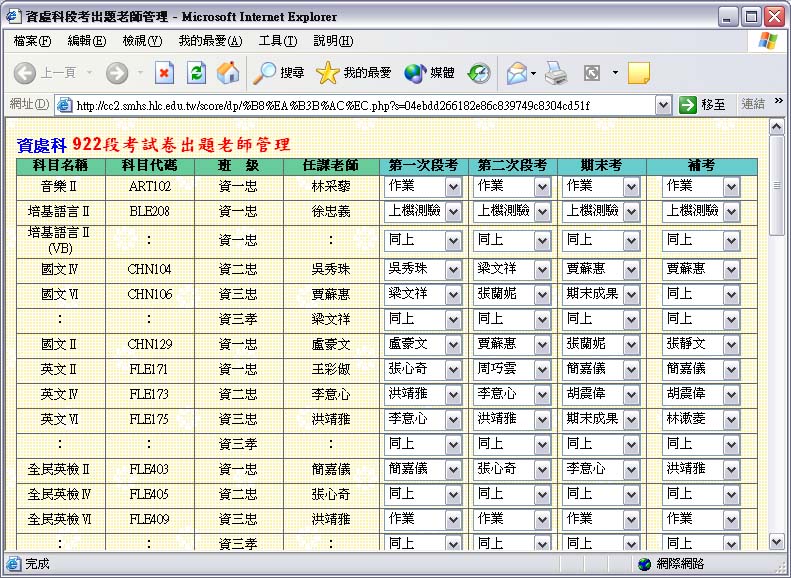Click the Forward arrow toolbar button

[x=117, y=73]
